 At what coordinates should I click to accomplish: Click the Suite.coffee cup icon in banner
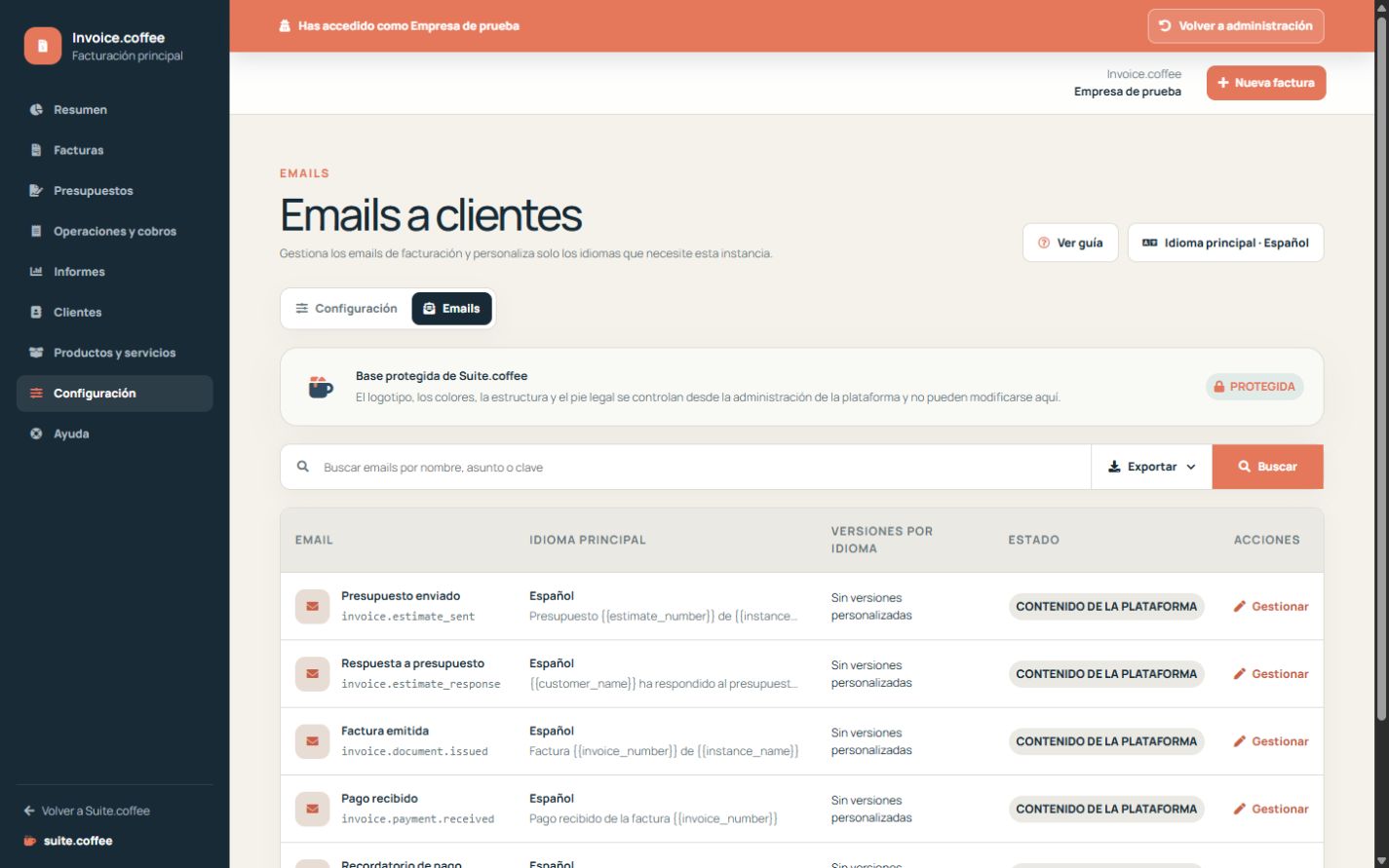pyautogui.click(x=321, y=387)
